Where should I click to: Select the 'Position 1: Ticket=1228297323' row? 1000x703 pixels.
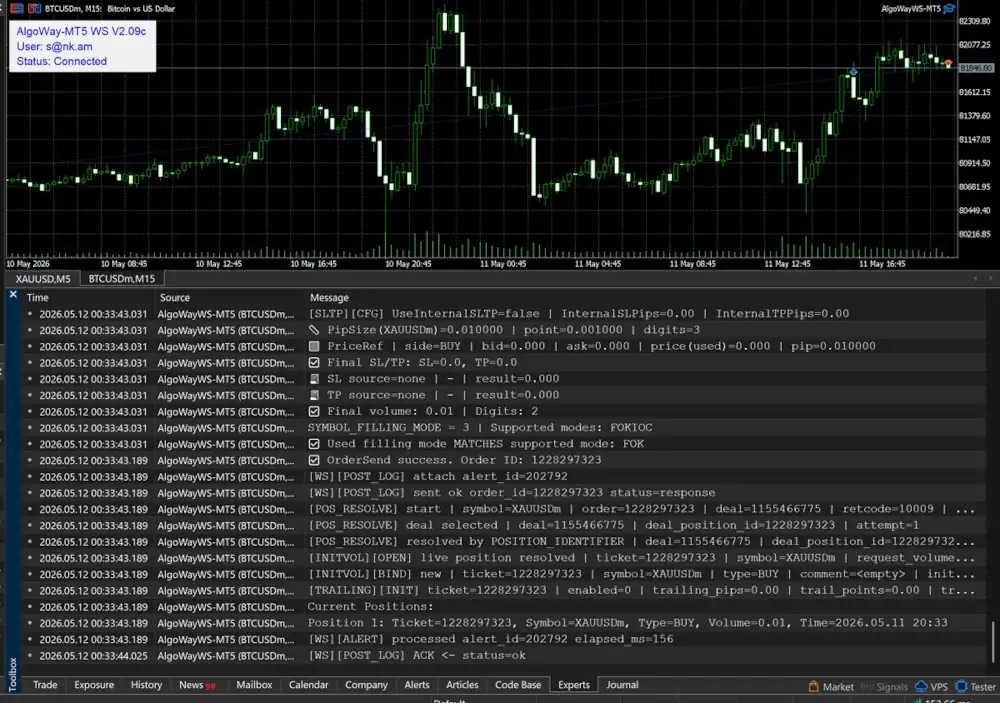click(504, 623)
